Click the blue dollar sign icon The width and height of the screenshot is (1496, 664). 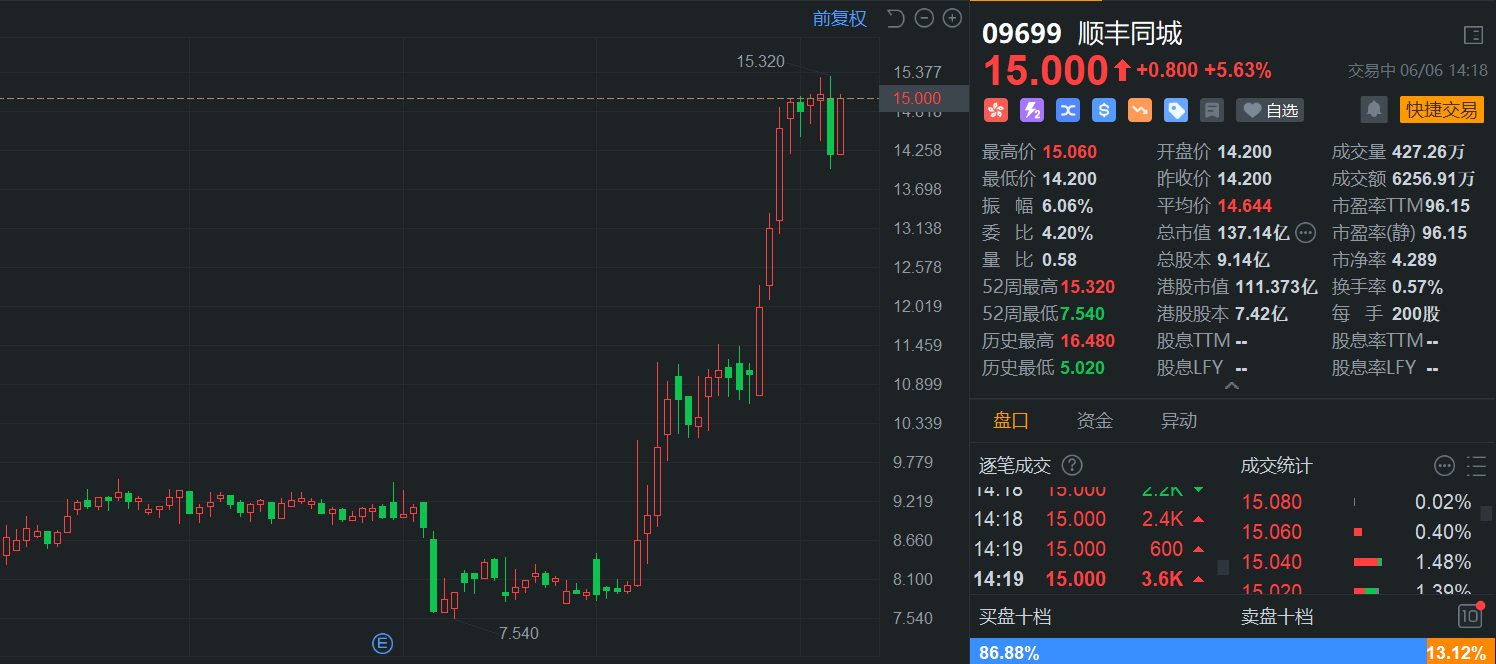[x=1103, y=110]
